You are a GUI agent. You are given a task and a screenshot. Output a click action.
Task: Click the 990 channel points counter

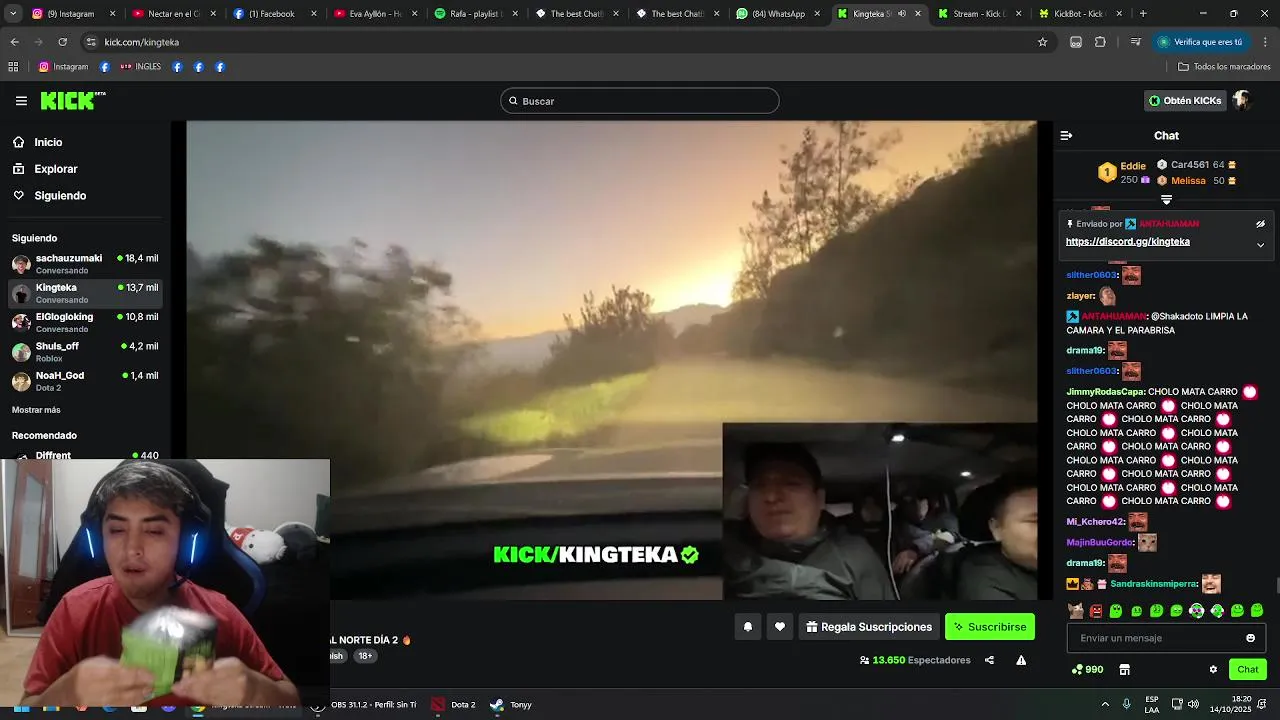pos(1087,670)
